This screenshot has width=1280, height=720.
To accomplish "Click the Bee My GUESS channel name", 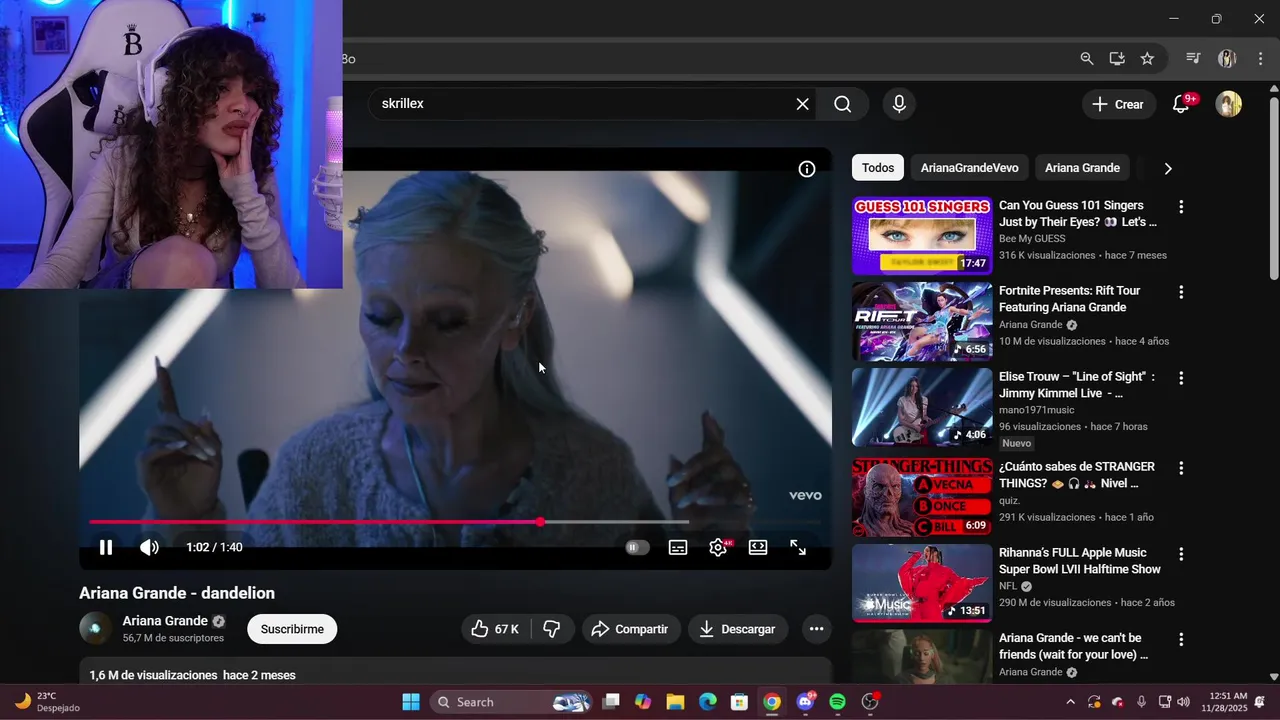I will tap(1032, 239).
